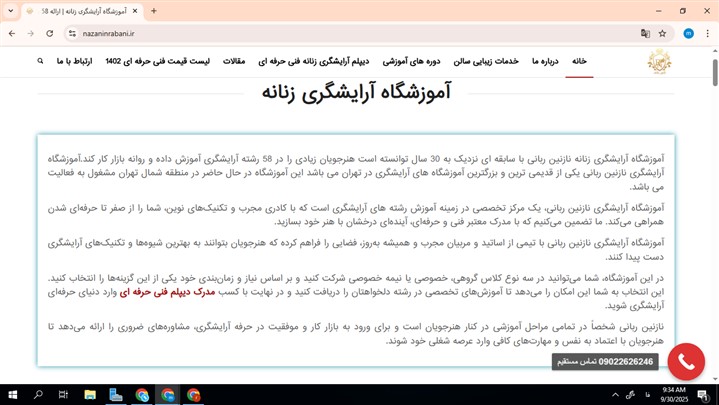Bookmark this page with the star icon

click(x=662, y=33)
